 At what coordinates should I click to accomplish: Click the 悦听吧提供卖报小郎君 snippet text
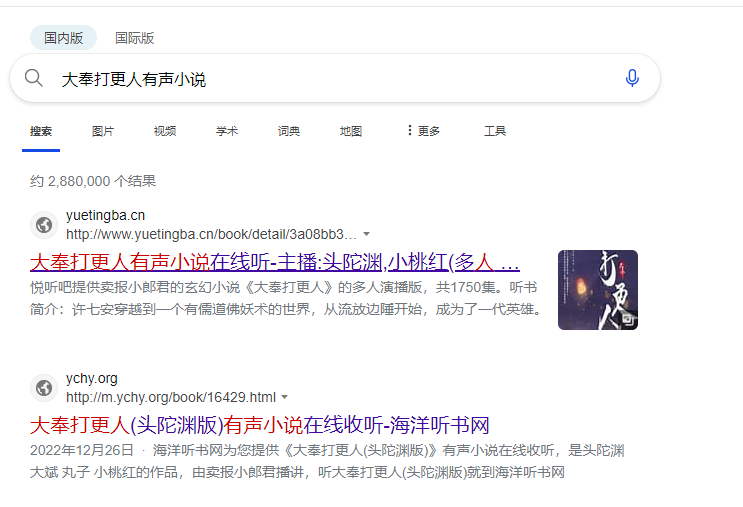(286, 299)
